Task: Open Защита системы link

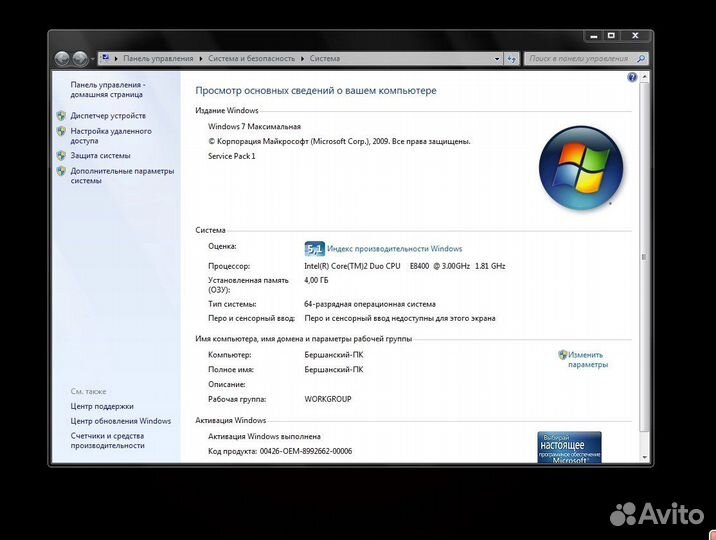Action: tap(100, 156)
